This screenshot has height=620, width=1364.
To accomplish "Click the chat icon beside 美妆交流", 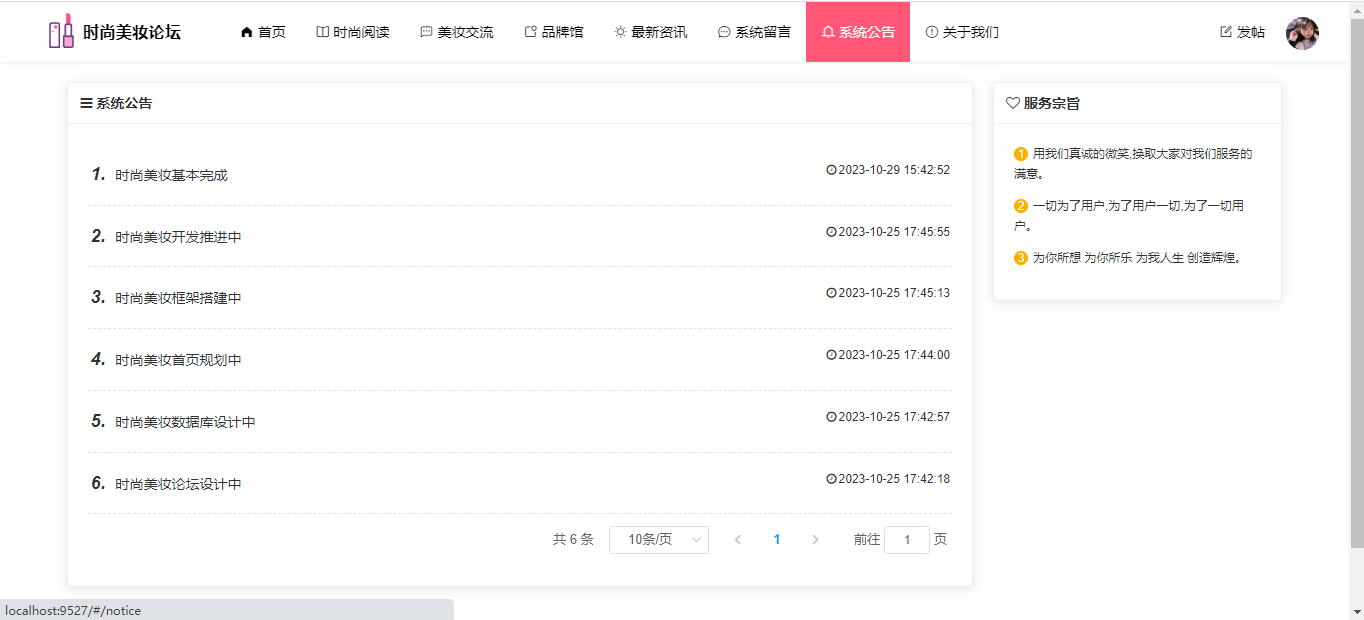I will point(426,32).
